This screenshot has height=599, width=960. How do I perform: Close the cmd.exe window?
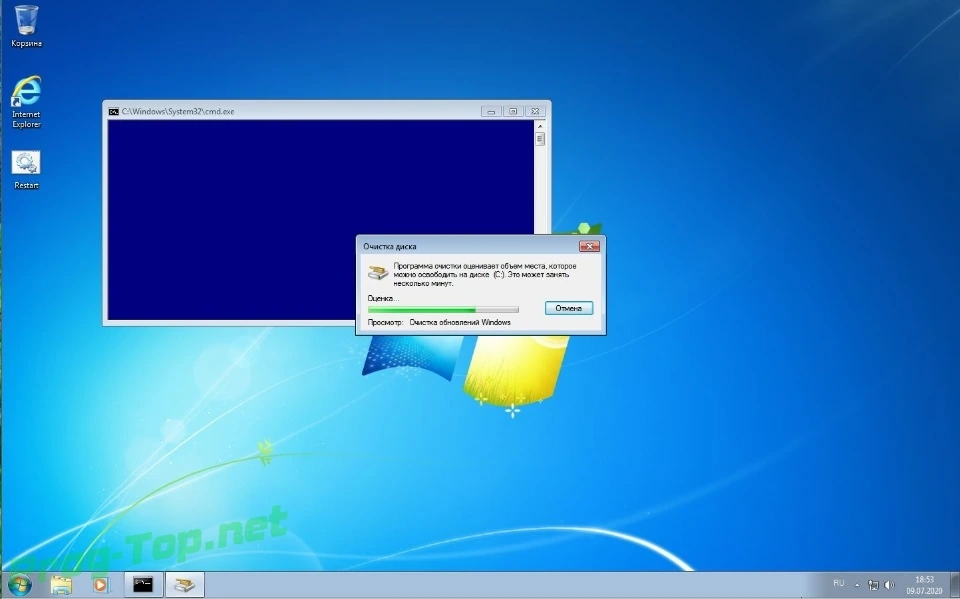pyautogui.click(x=535, y=111)
